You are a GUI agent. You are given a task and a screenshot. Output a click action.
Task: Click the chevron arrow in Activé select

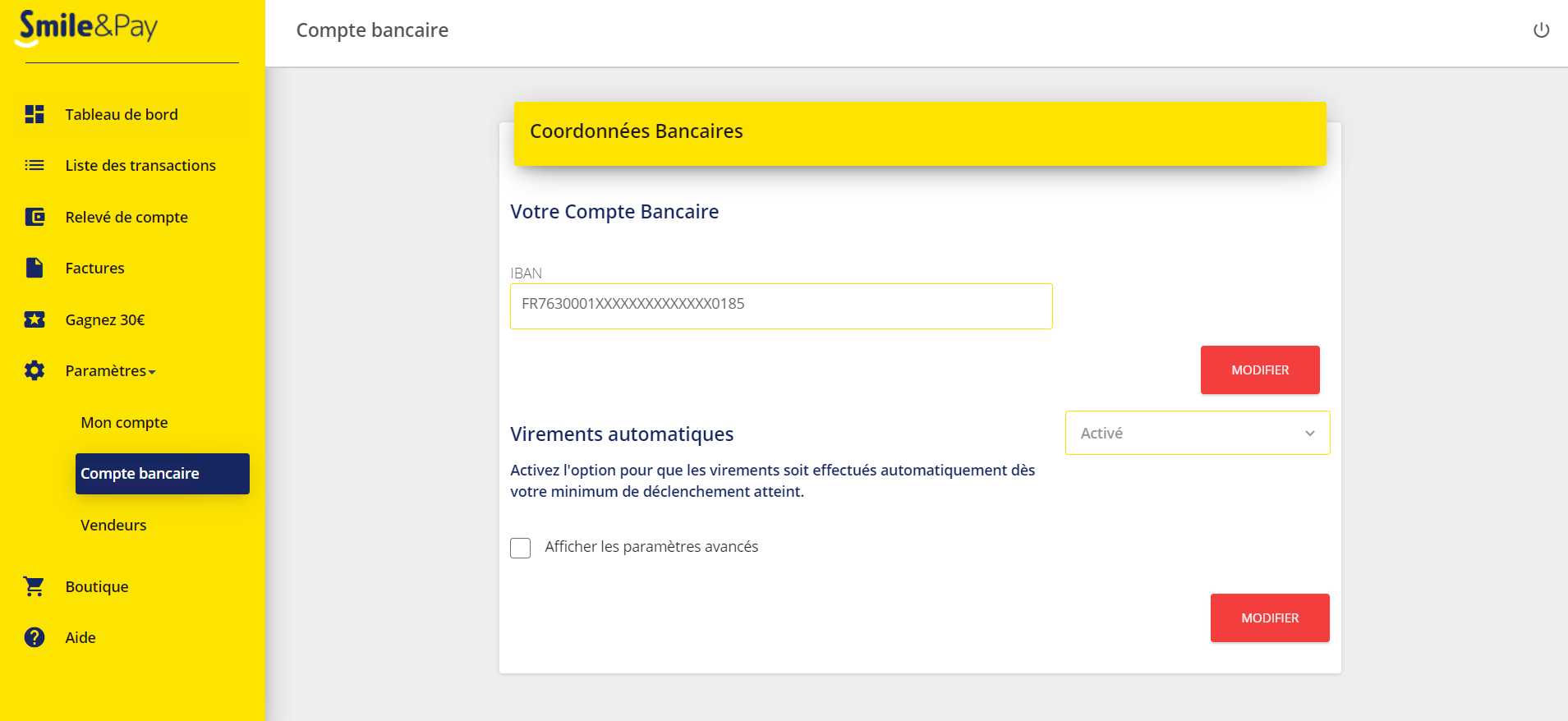1309,434
